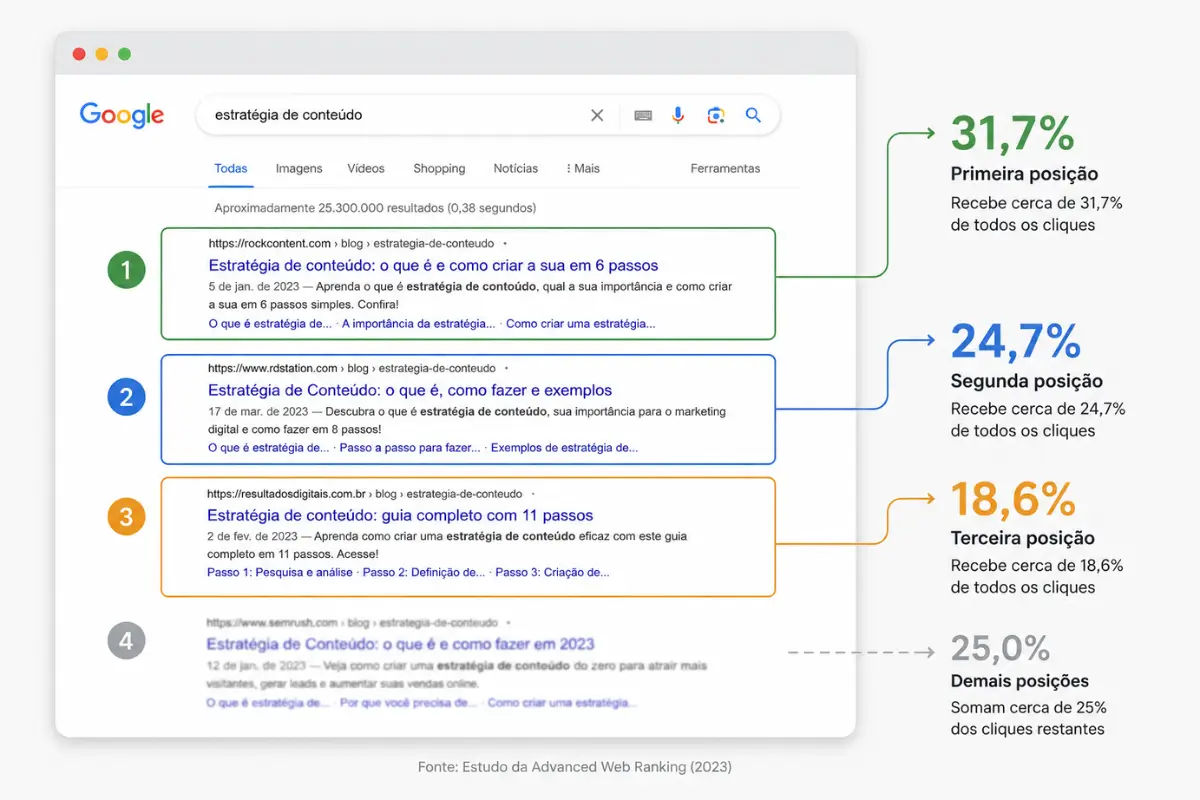The width and height of the screenshot is (1200, 800).
Task: Click the '17 de mar. de 2023' snippet text
Action: 258,412
